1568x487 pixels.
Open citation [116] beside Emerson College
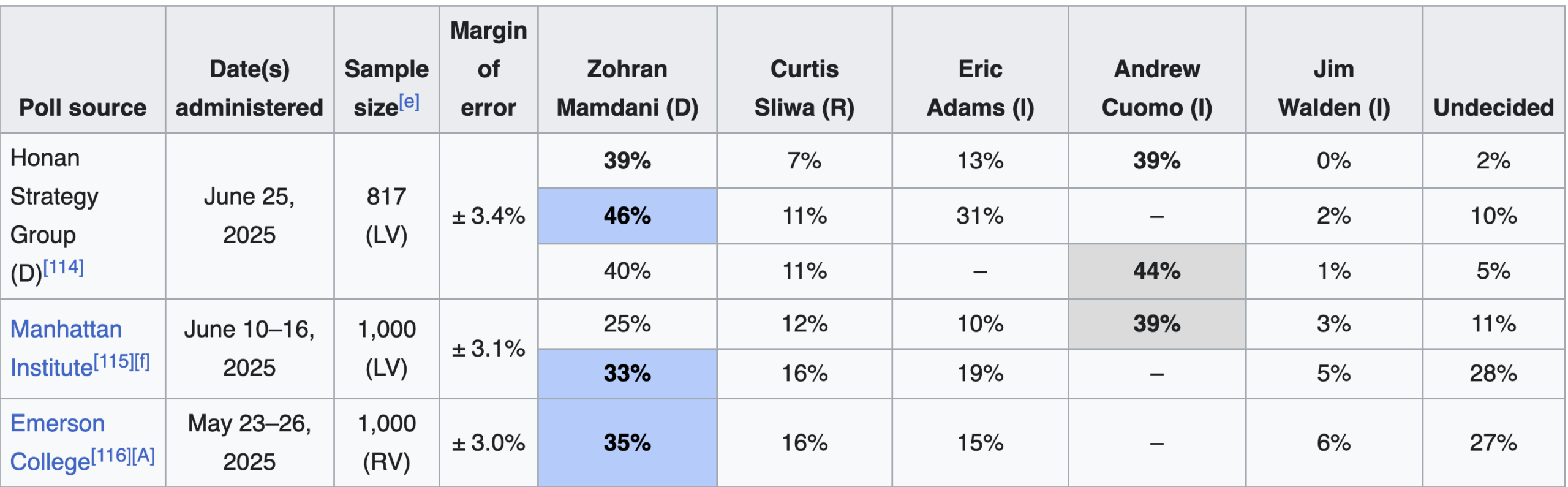coord(110,456)
